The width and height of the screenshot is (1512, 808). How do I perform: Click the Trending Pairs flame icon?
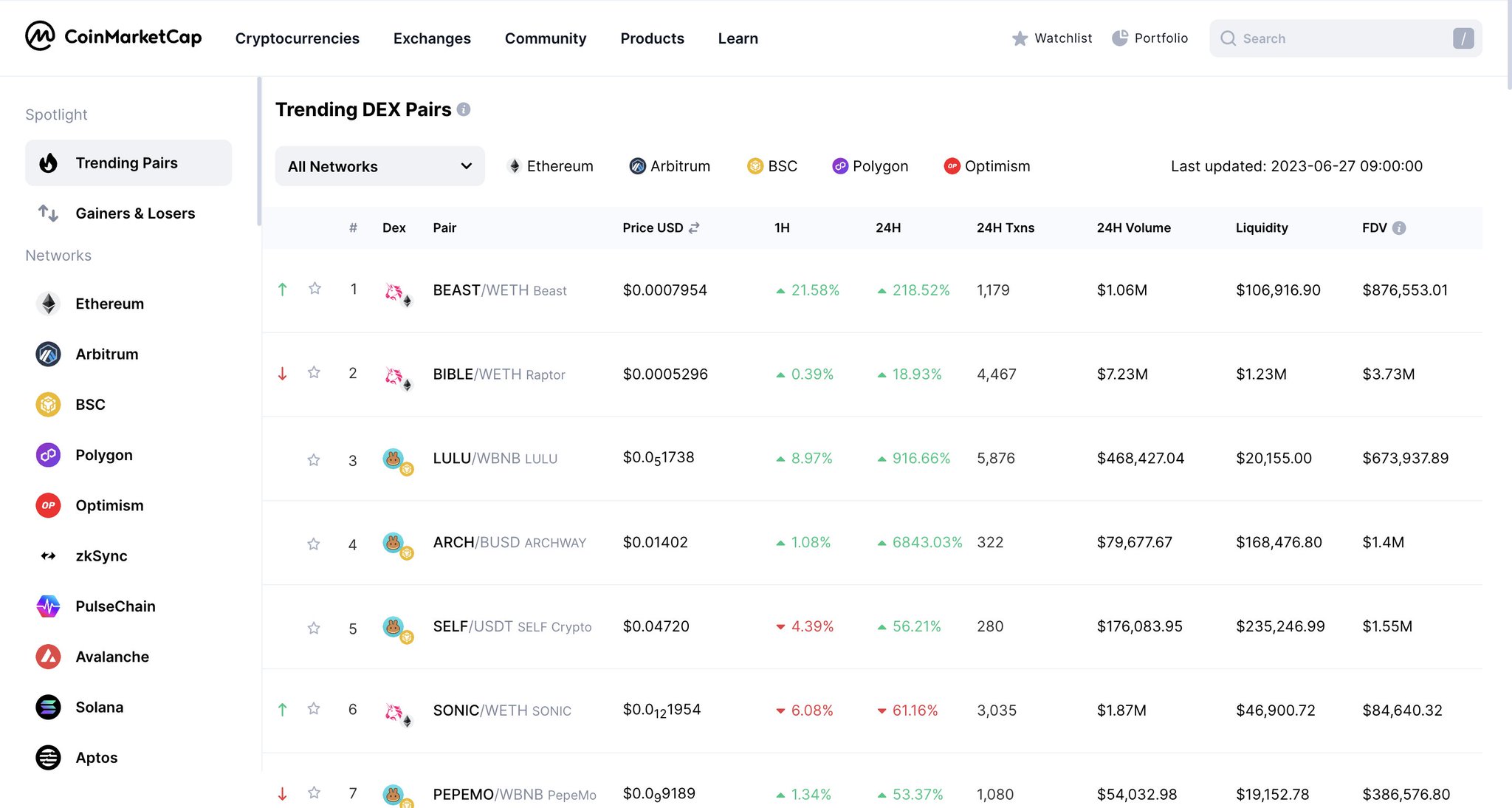(49, 162)
